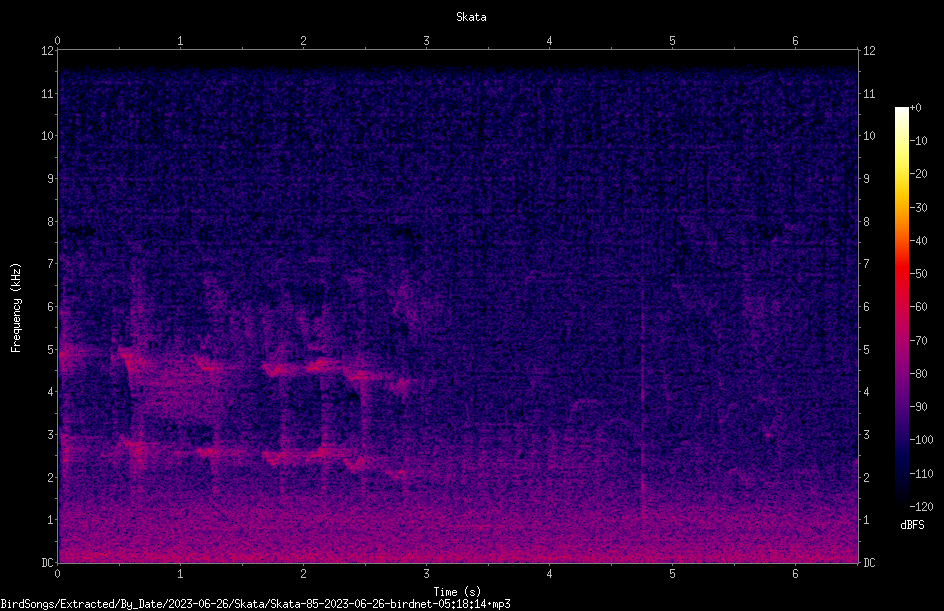The image size is (944, 611).
Task: Click the '-60' value on the color scale
Action: tap(918, 307)
